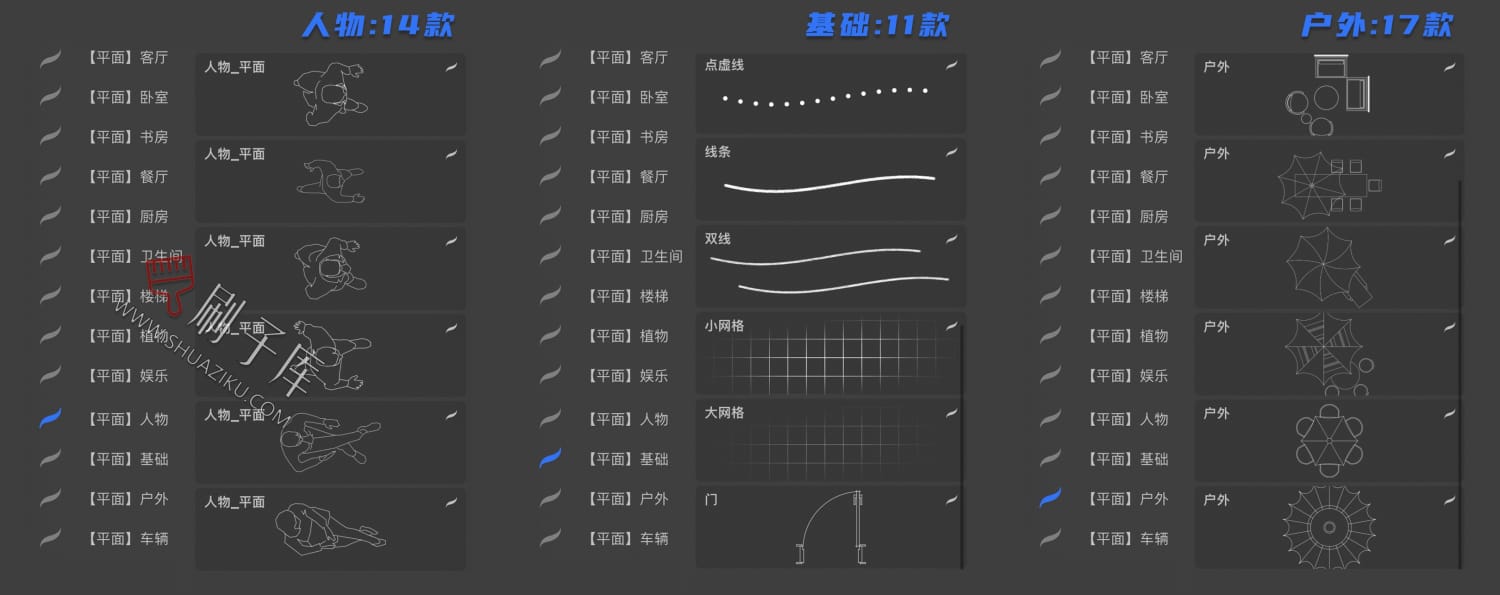The image size is (1500, 595).
Task: Select the 【平面】卫生间 label in right panel
Action: 1135,256
